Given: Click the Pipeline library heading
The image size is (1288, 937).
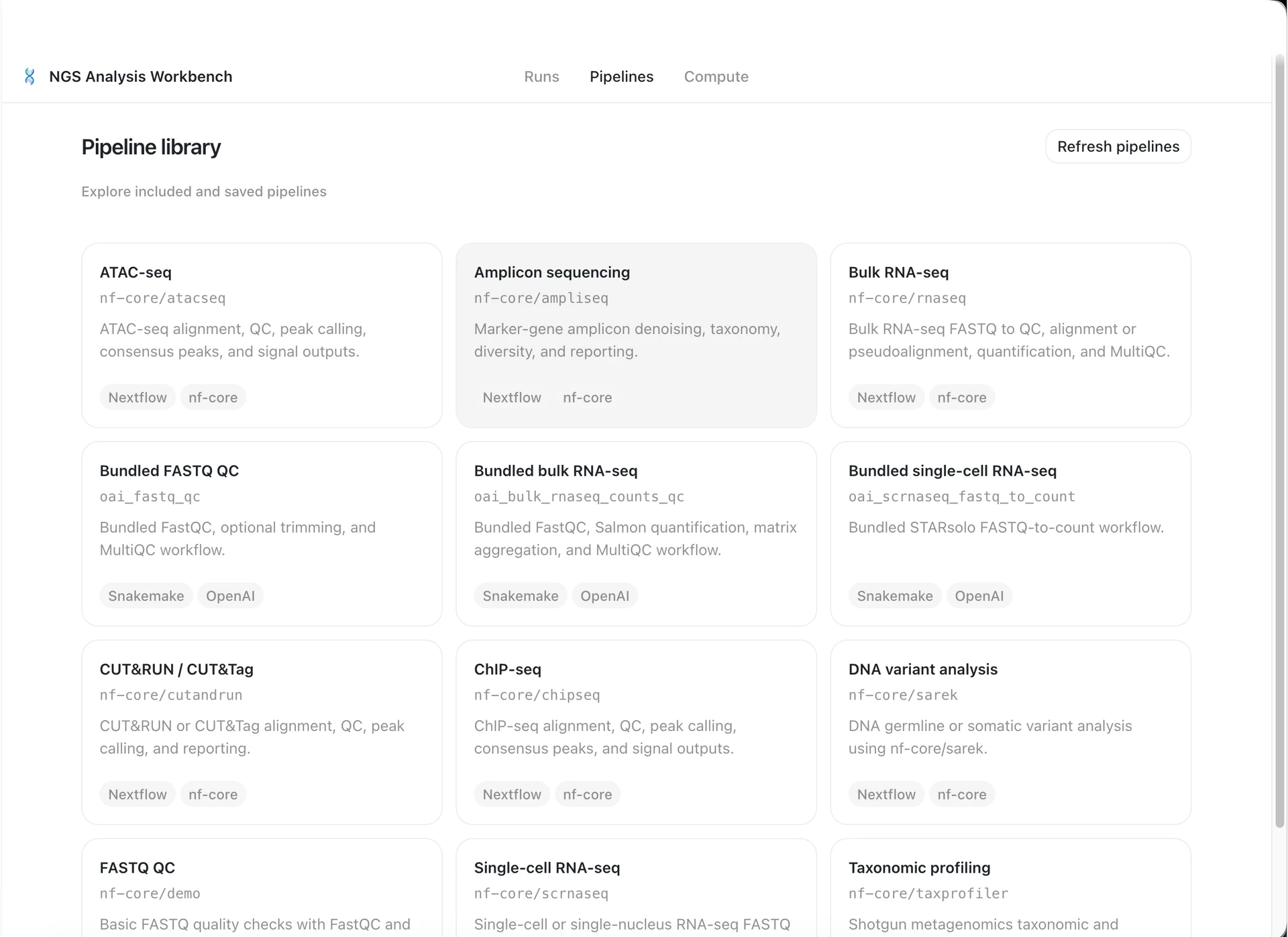Looking at the screenshot, I should point(151,147).
